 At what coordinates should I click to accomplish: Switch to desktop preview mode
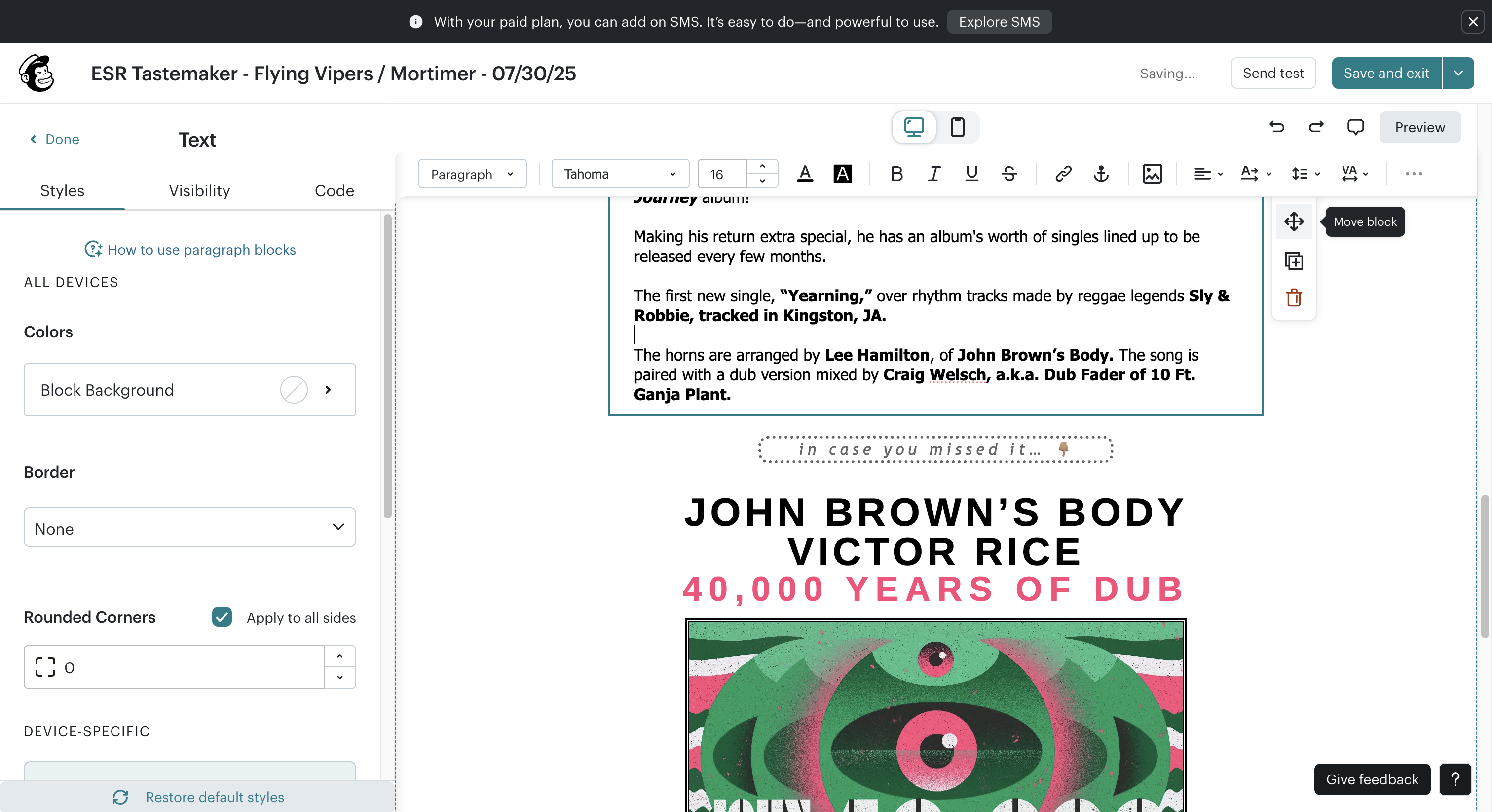(914, 127)
